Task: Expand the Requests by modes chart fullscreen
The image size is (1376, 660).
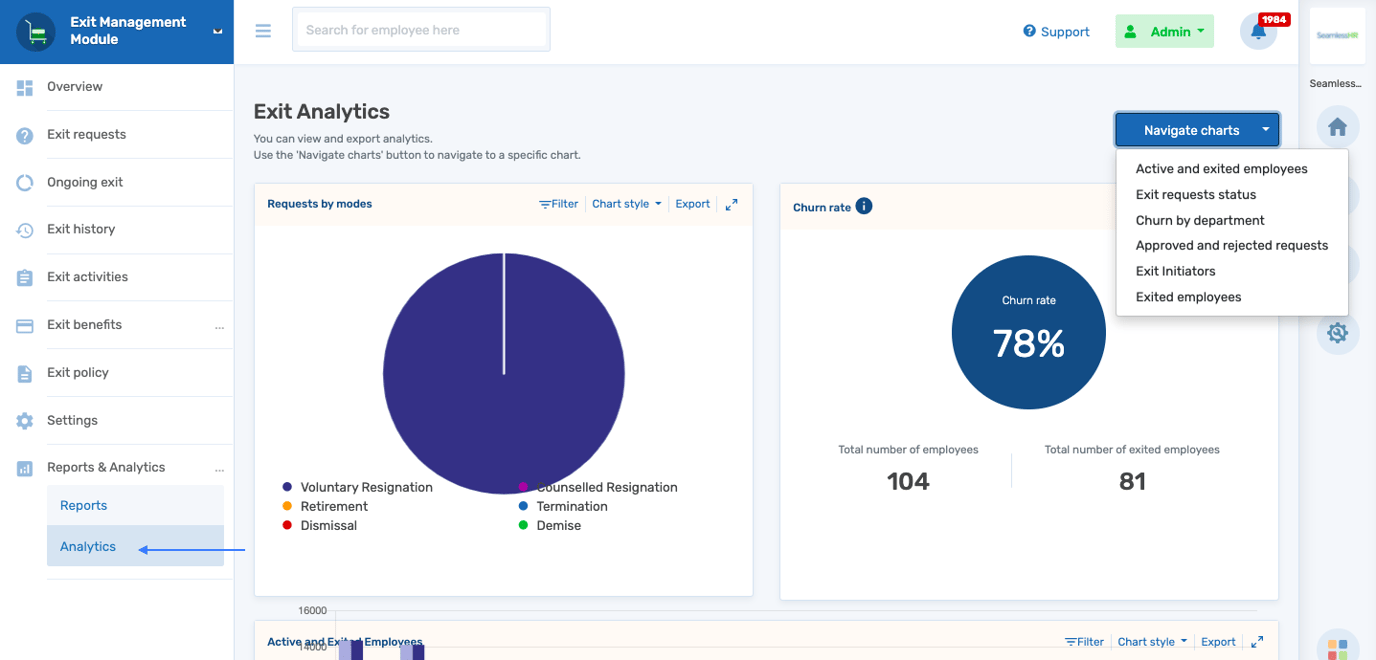Action: [731, 203]
